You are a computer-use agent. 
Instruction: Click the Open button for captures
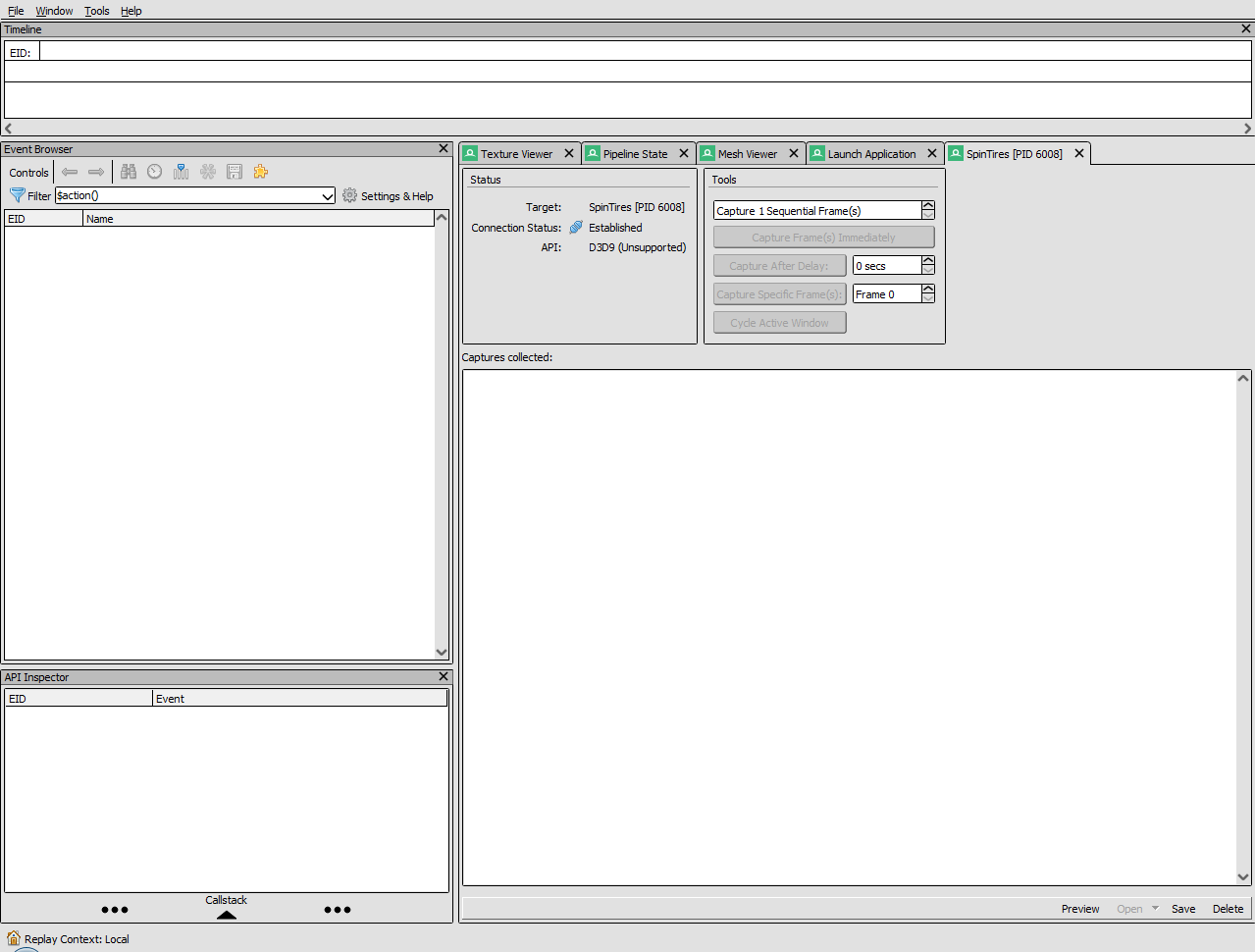(1129, 909)
